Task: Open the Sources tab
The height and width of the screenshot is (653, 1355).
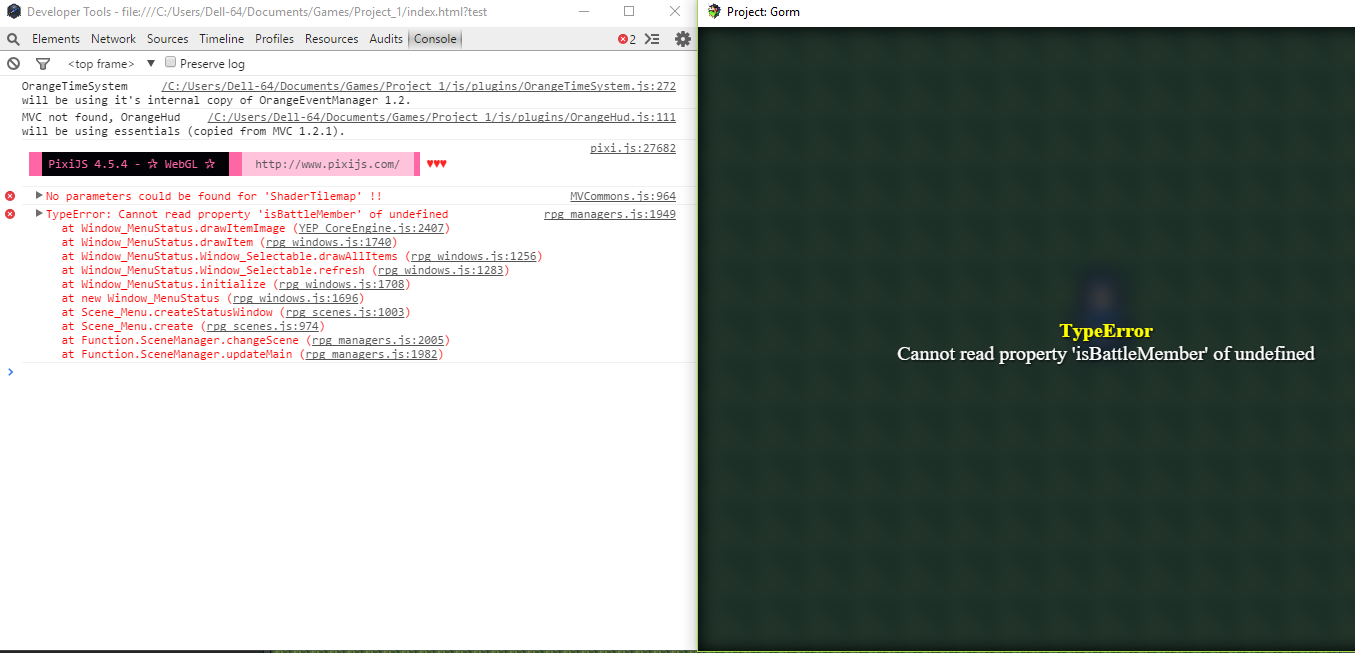Action: pyautogui.click(x=167, y=39)
